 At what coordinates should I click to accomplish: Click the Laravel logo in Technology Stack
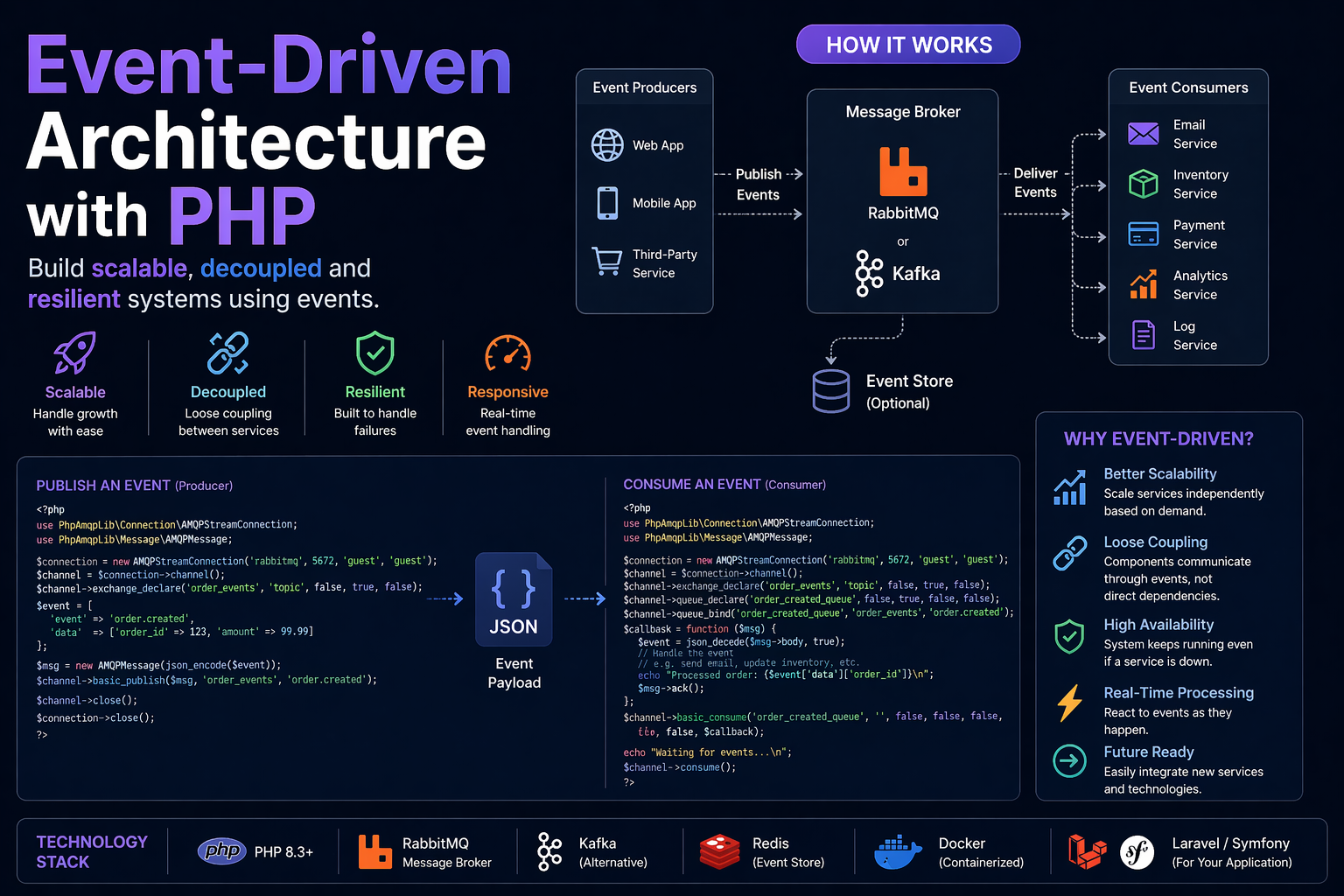(x=1088, y=851)
